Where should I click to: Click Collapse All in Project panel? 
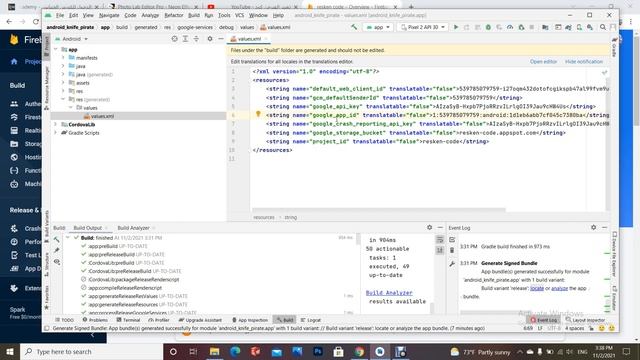click(x=196, y=39)
